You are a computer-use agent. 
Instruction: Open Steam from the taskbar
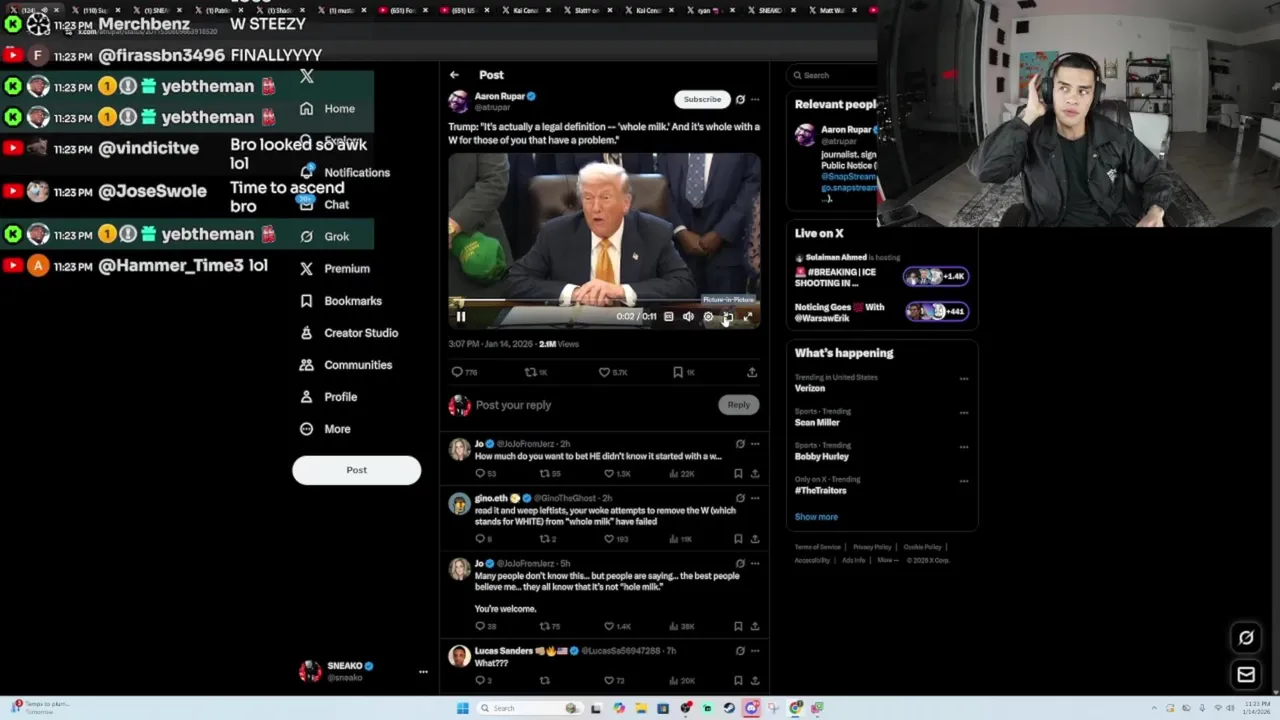[x=729, y=708]
